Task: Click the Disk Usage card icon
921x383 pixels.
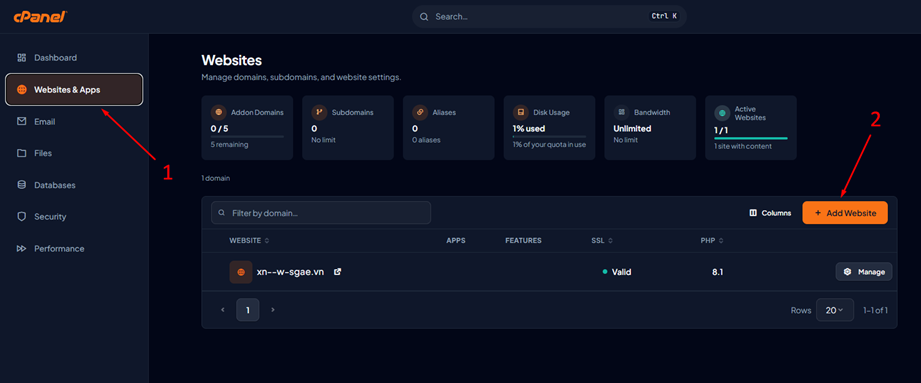Action: click(521, 112)
